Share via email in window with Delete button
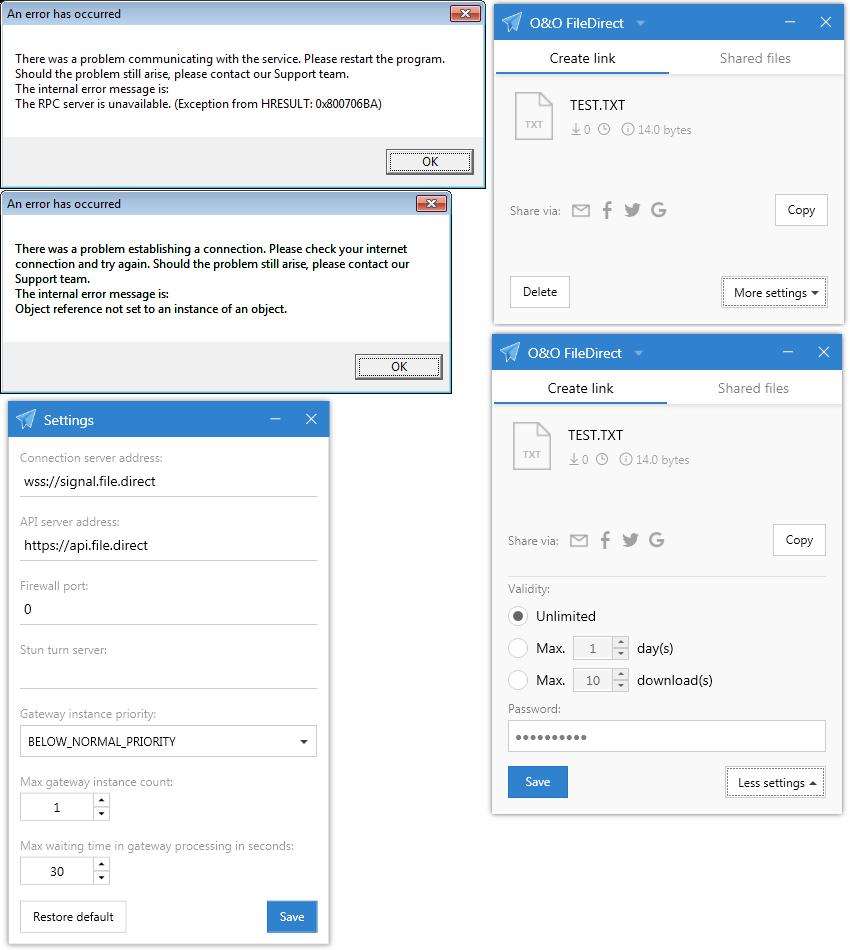The width and height of the screenshot is (850, 950). tap(581, 210)
